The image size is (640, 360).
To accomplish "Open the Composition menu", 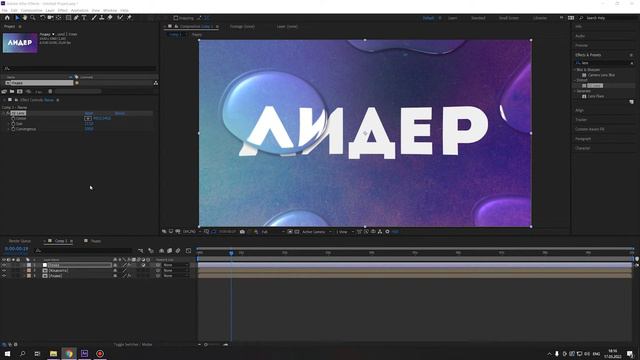I will 31,10.
